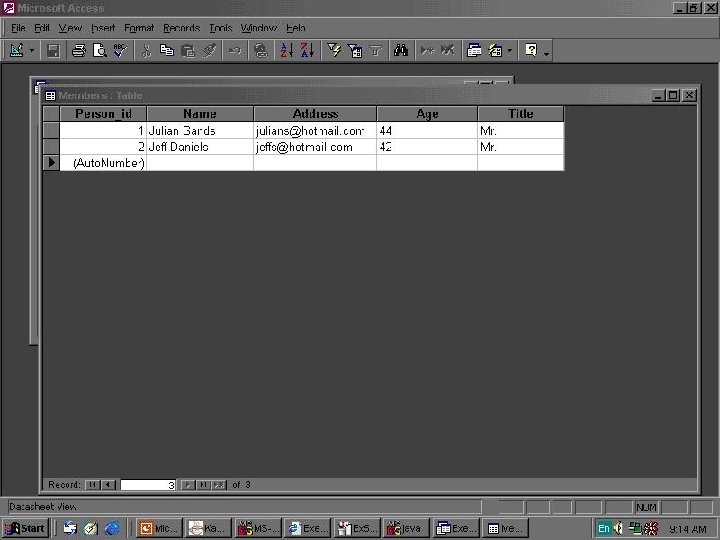Click the Sort Ascending toolbar icon
This screenshot has width=720, height=540.
pyautogui.click(x=287, y=50)
